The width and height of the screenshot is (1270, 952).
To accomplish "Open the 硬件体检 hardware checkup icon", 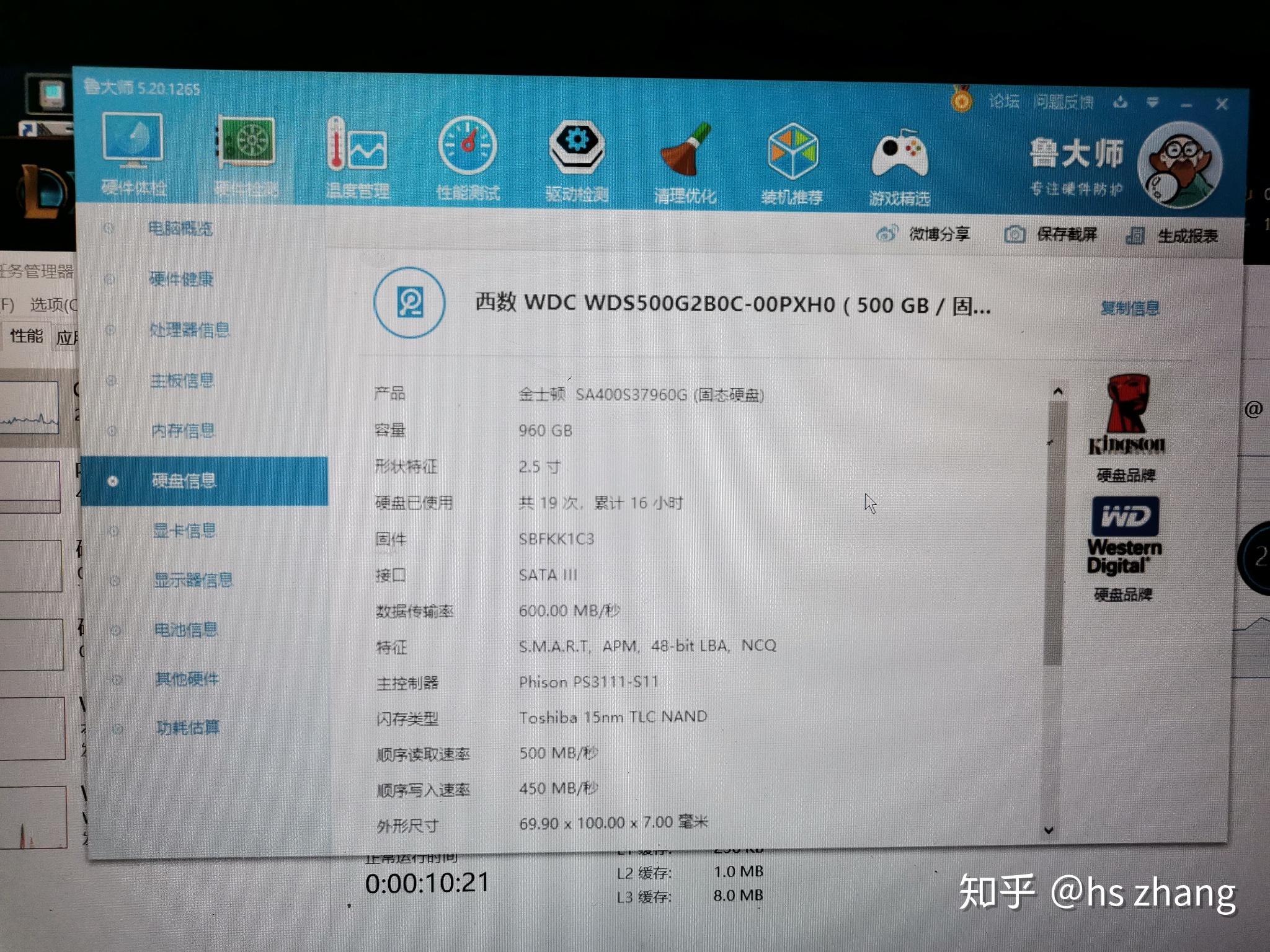I will 133,155.
